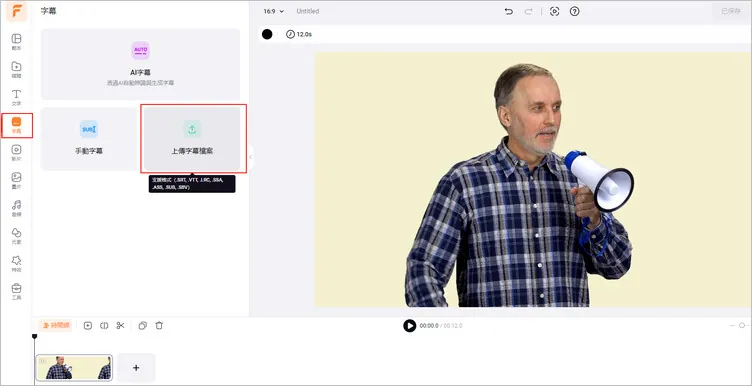This screenshot has width=752, height=386.
Task: Toggle the orange timeline mode button
Action: pos(56,326)
